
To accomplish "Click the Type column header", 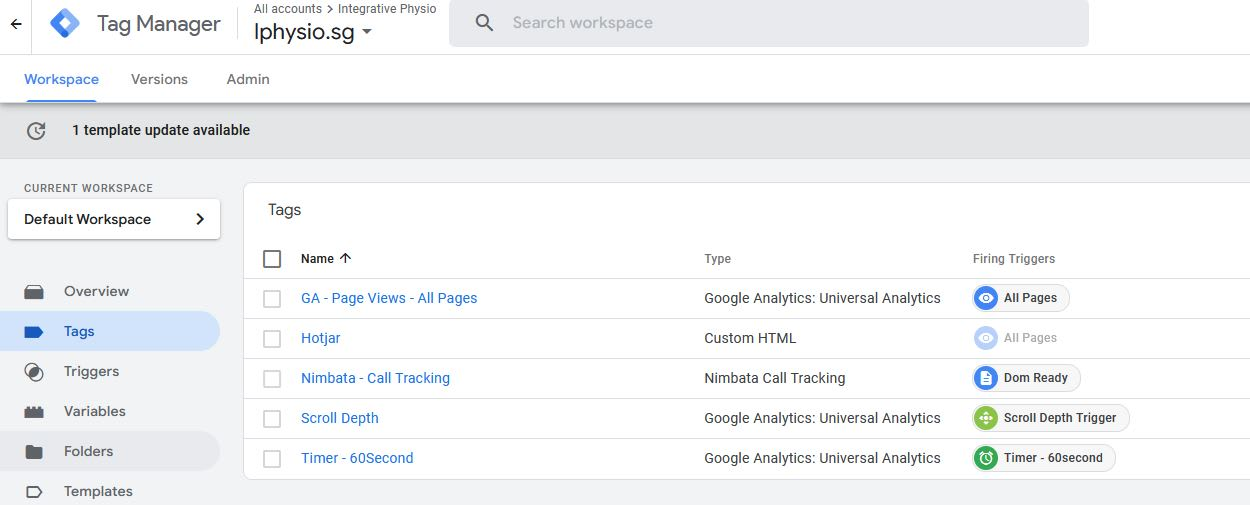I will pos(717,258).
